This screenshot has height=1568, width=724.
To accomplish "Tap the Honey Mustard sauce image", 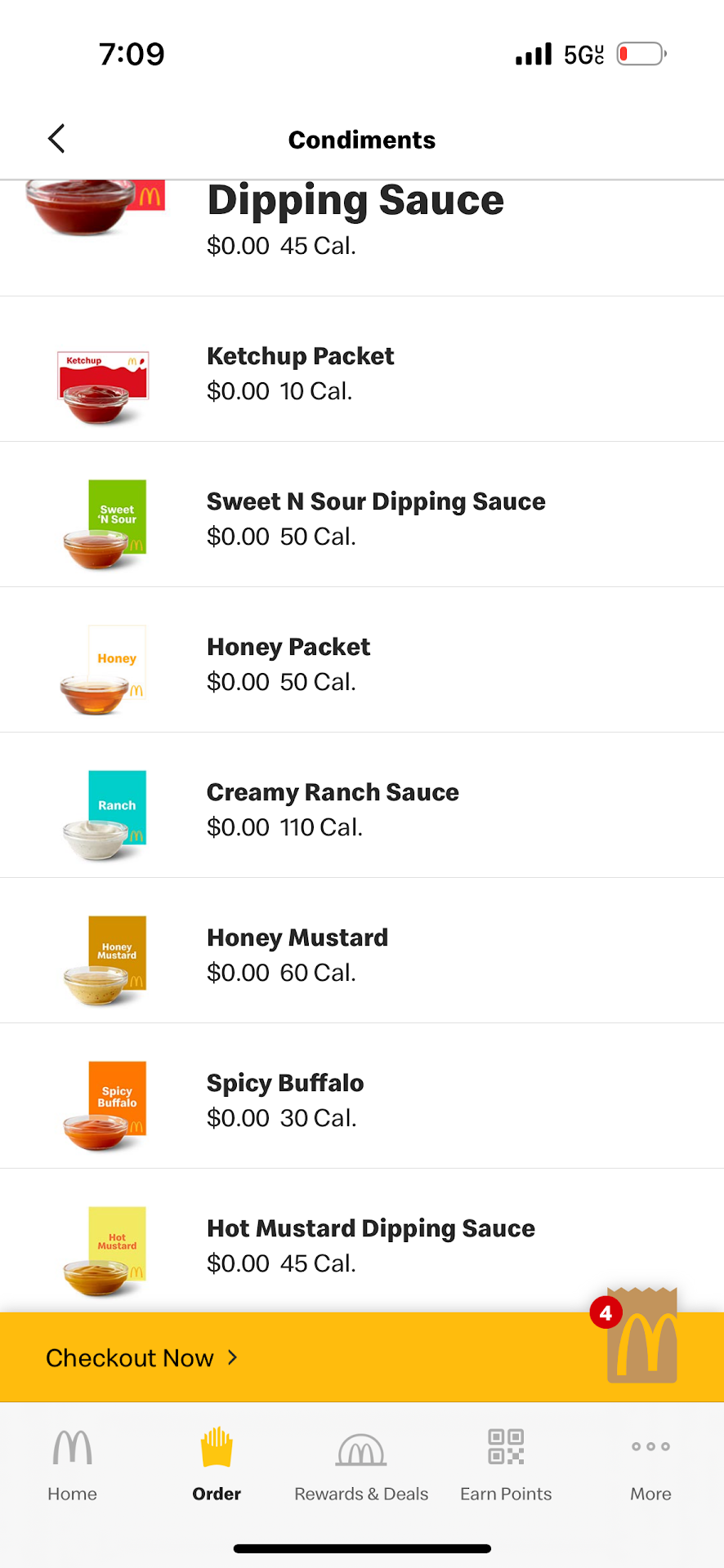I will pyautogui.click(x=106, y=961).
